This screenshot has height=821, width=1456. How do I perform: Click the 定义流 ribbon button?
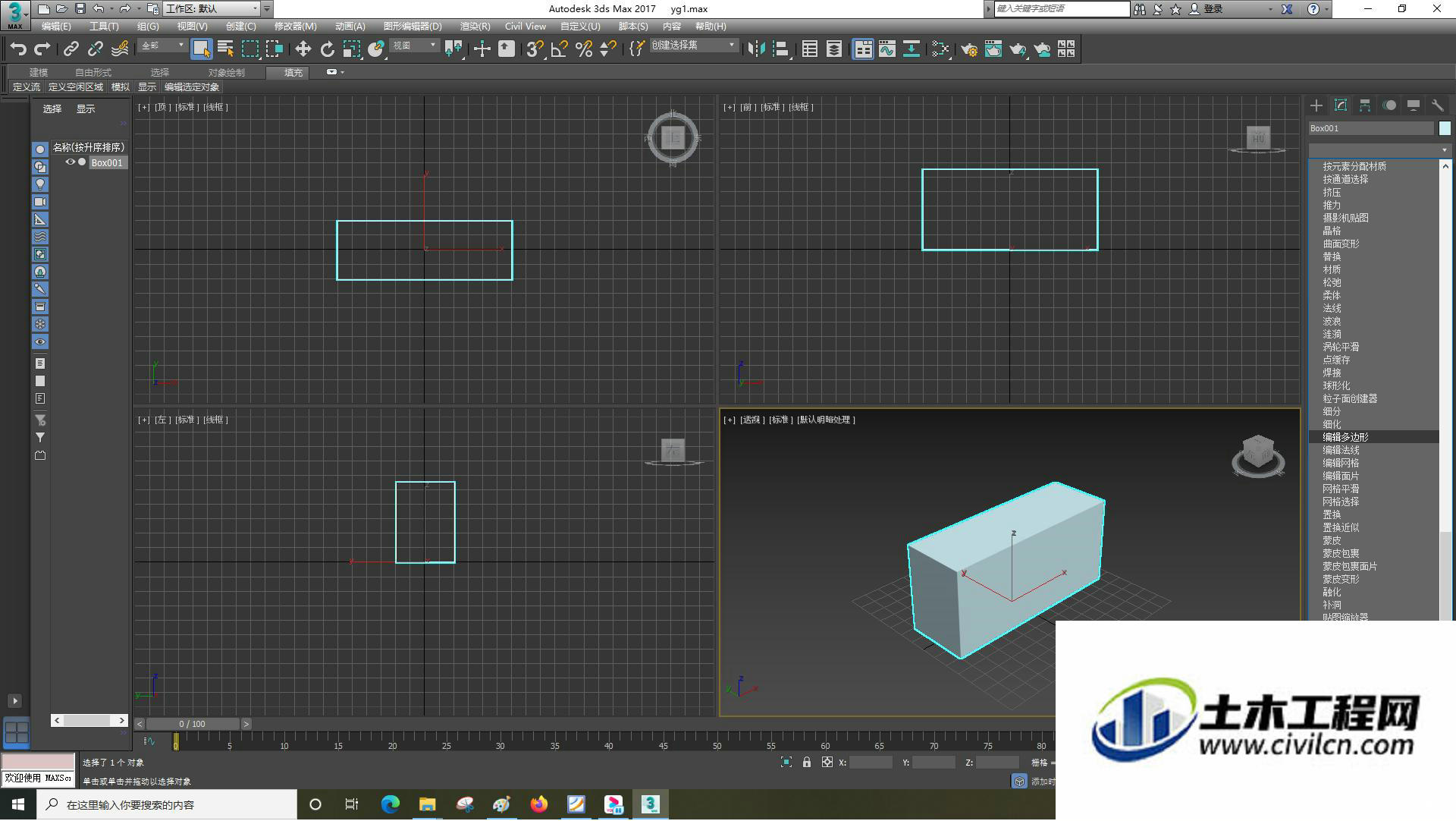tap(27, 87)
